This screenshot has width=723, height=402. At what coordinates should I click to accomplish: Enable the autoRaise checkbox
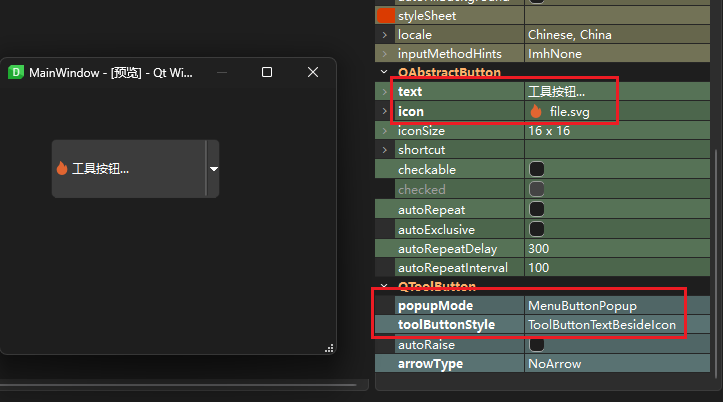(x=537, y=344)
